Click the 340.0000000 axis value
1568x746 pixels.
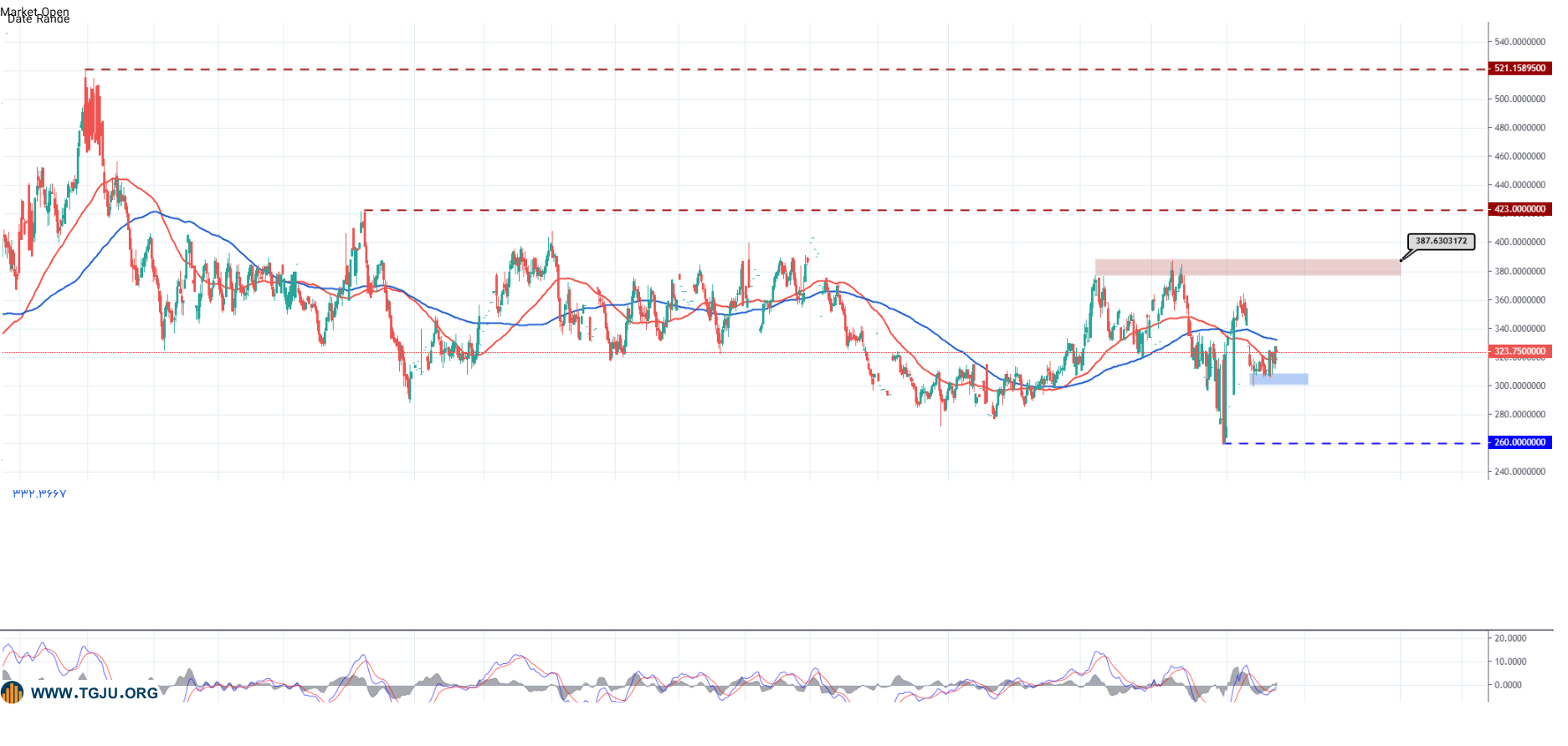pyautogui.click(x=1519, y=329)
